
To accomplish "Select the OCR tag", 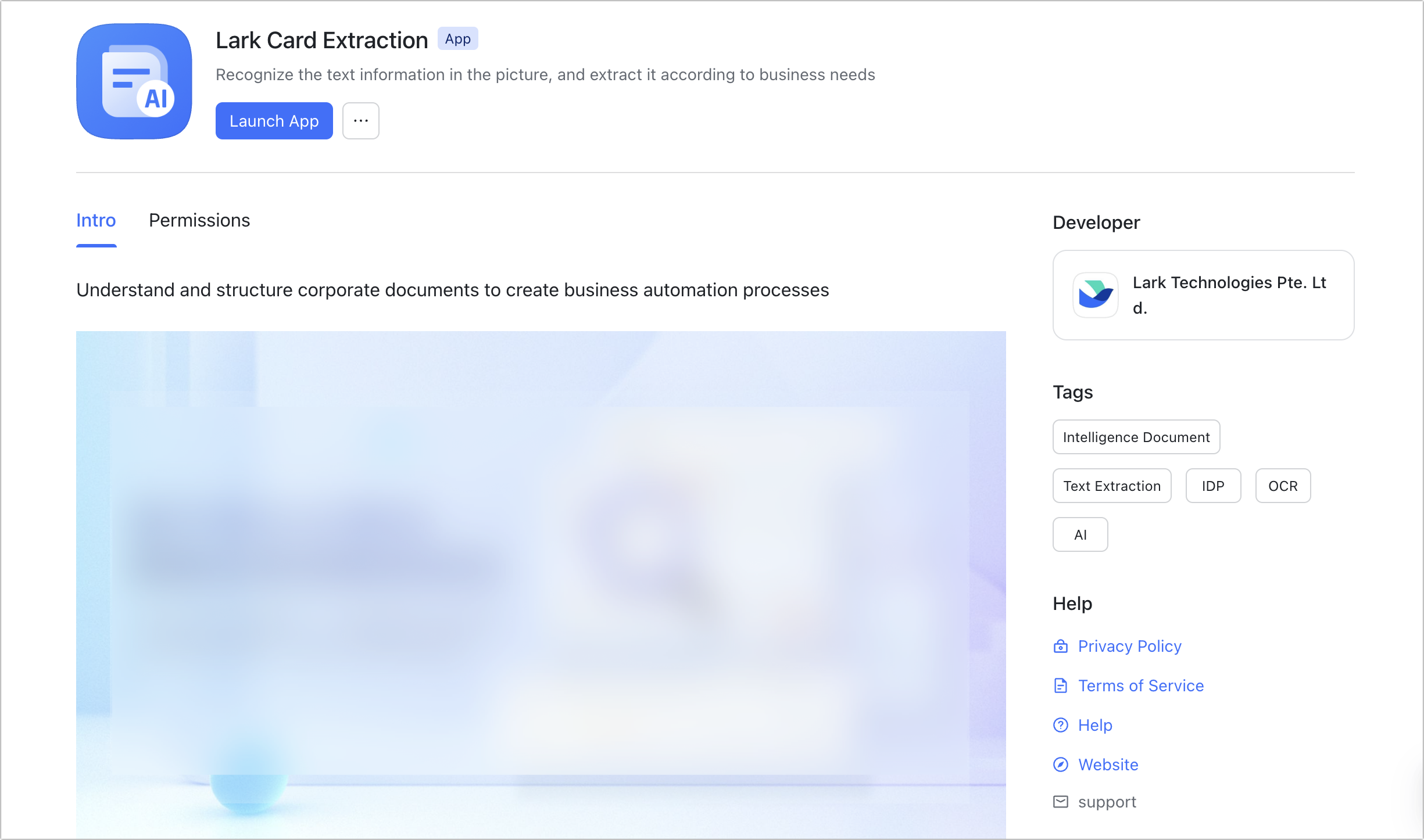I will tap(1283, 486).
